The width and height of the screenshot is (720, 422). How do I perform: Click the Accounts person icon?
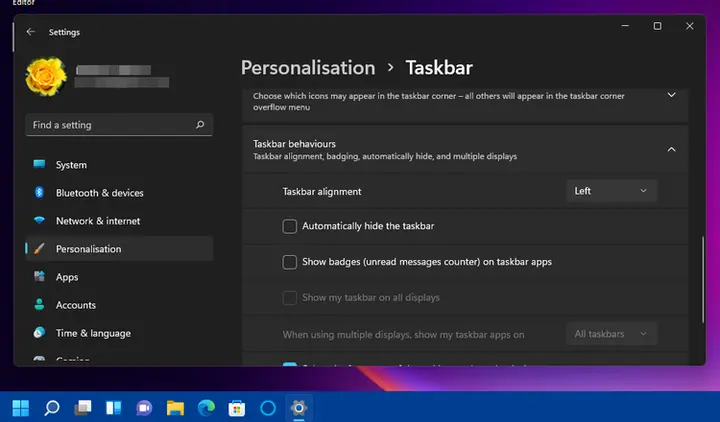click(x=39, y=304)
